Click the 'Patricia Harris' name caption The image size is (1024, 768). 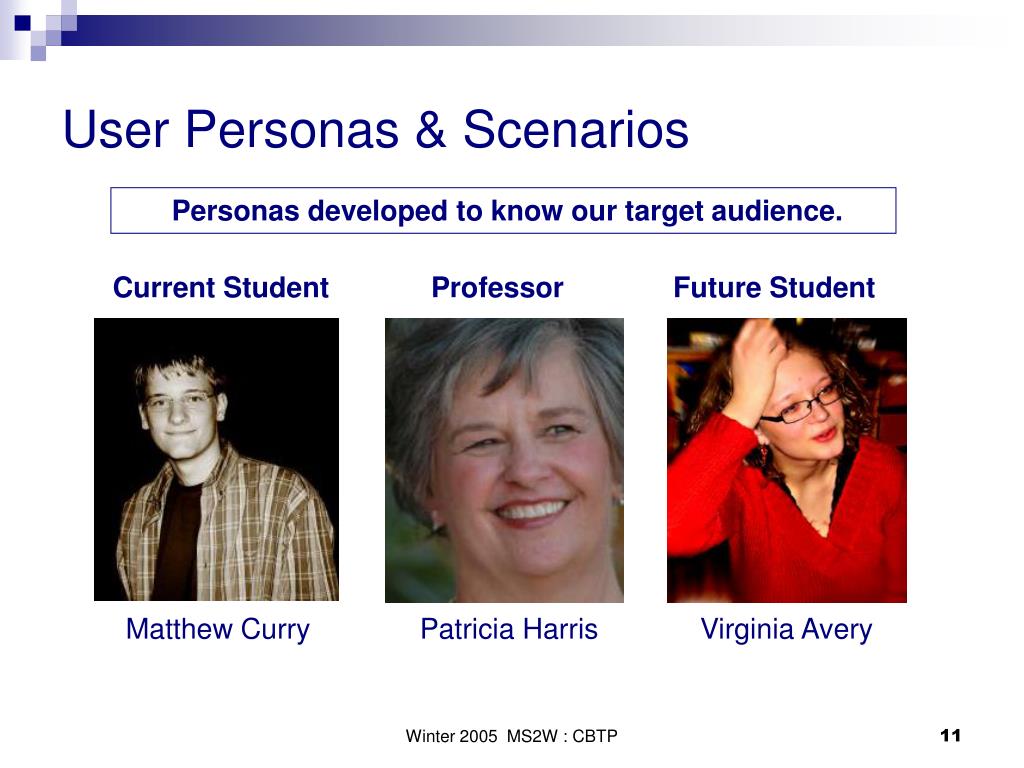pyautogui.click(x=509, y=630)
